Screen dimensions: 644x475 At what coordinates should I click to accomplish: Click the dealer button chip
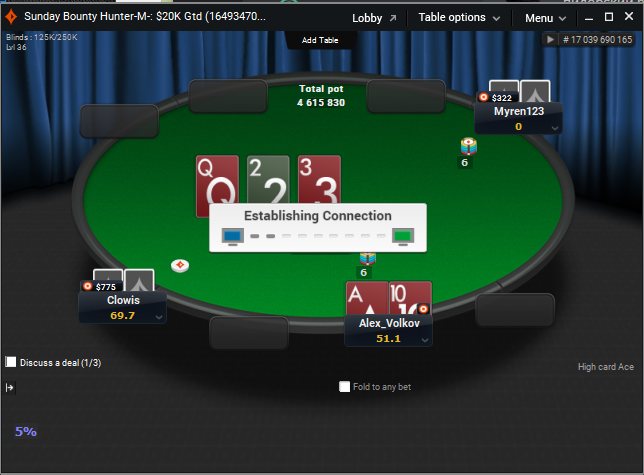pos(180,266)
